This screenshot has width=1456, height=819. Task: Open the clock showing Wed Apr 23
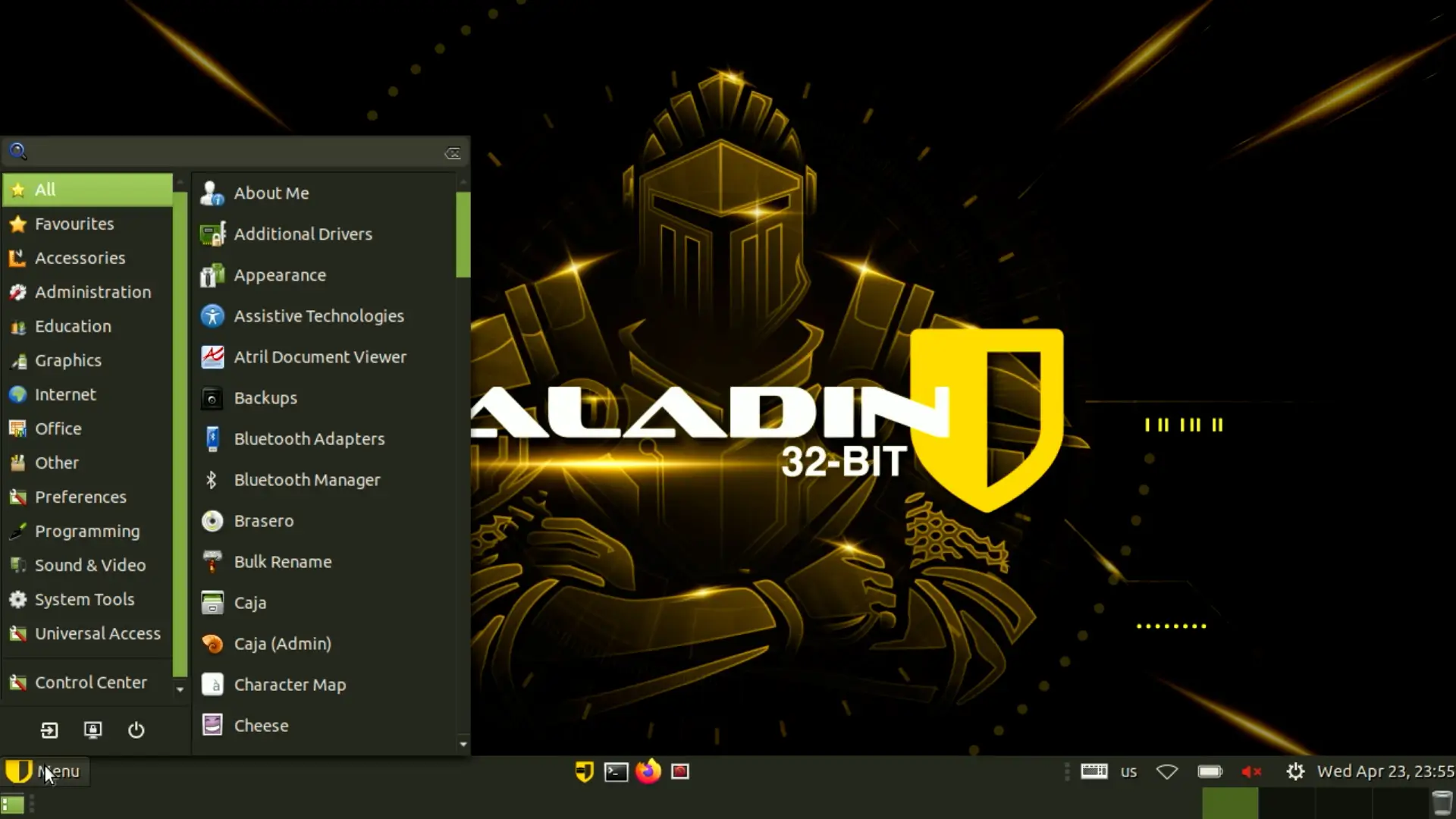coord(1385,771)
